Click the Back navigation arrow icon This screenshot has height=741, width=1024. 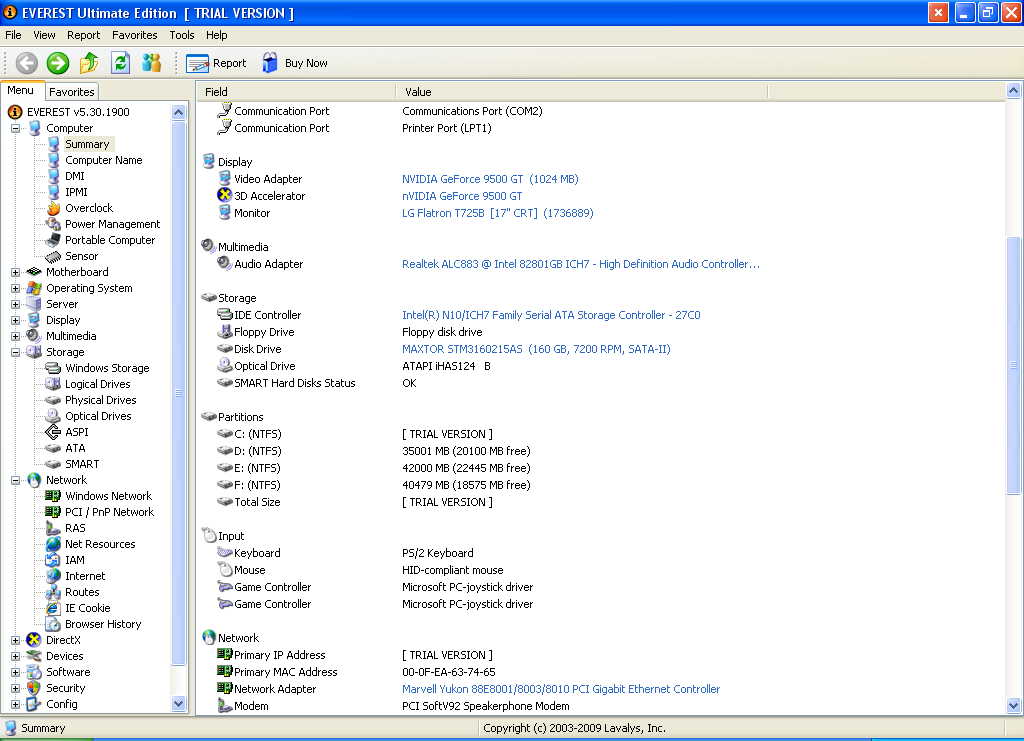coord(27,63)
